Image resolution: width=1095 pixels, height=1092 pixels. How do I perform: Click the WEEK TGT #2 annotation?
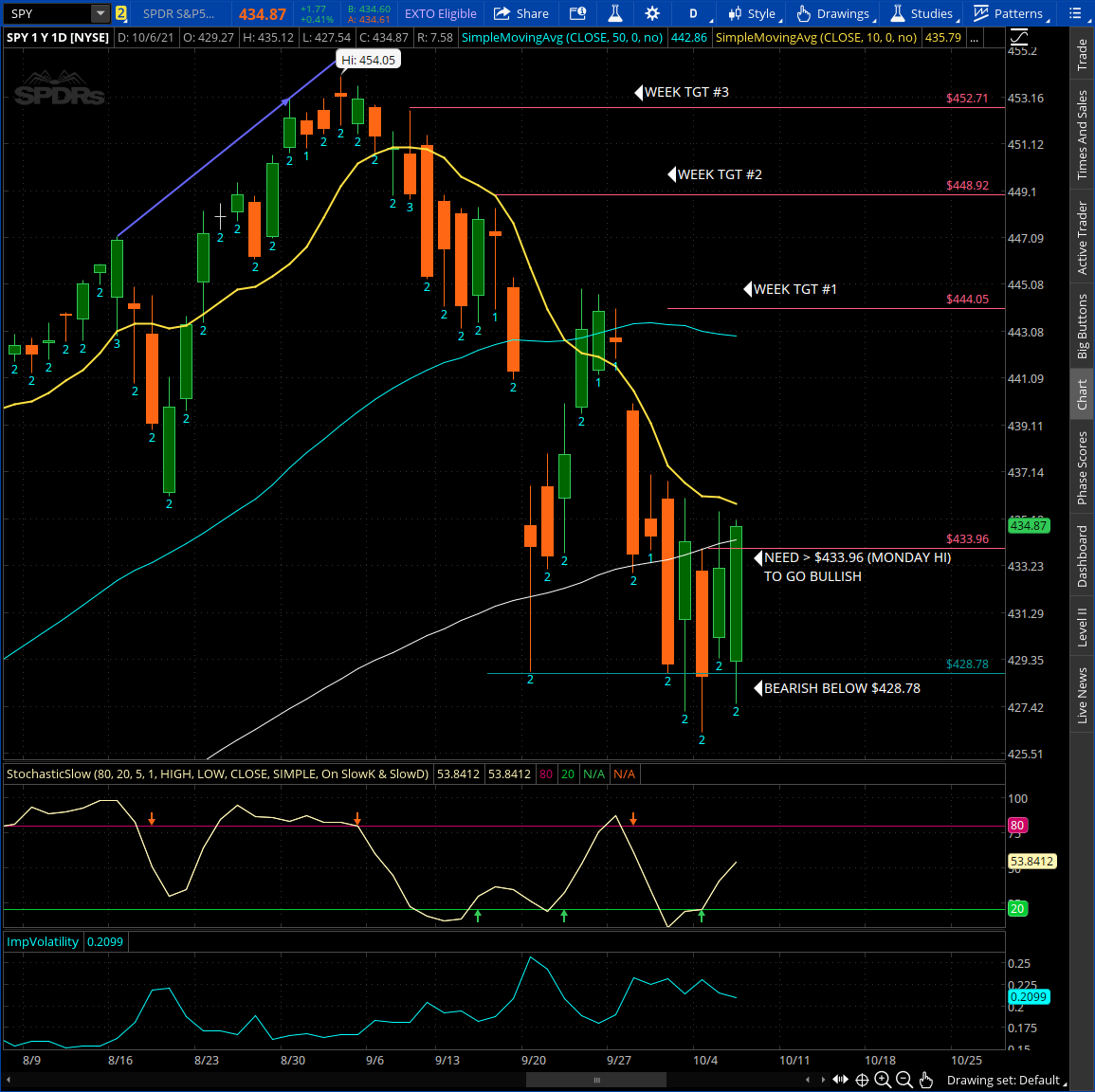point(715,174)
